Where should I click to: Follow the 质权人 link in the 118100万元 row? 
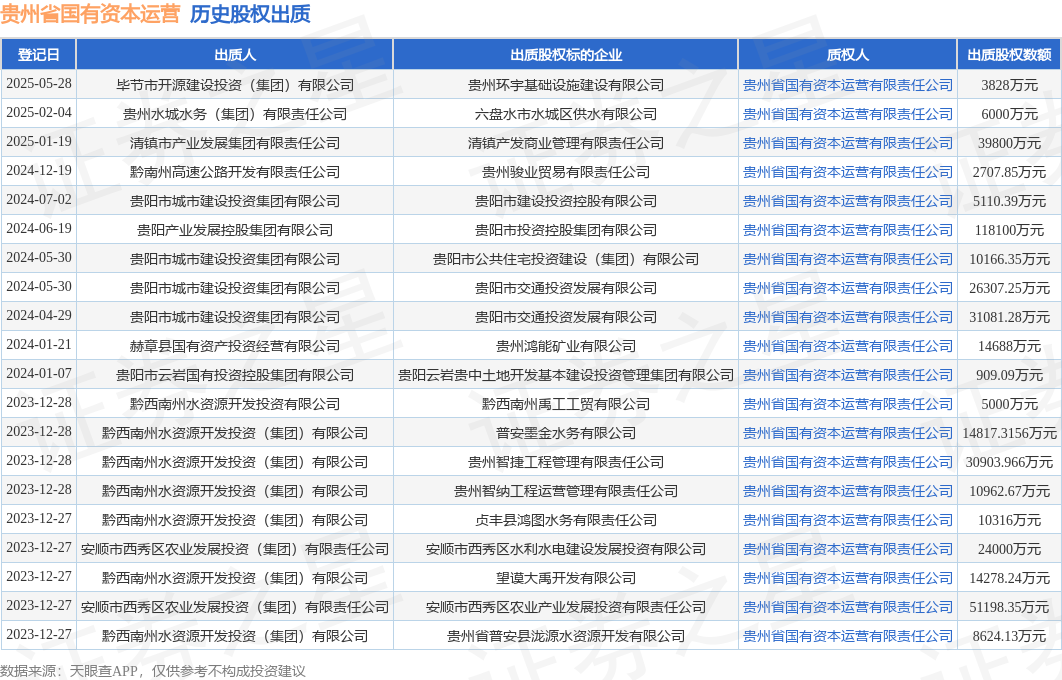847,230
